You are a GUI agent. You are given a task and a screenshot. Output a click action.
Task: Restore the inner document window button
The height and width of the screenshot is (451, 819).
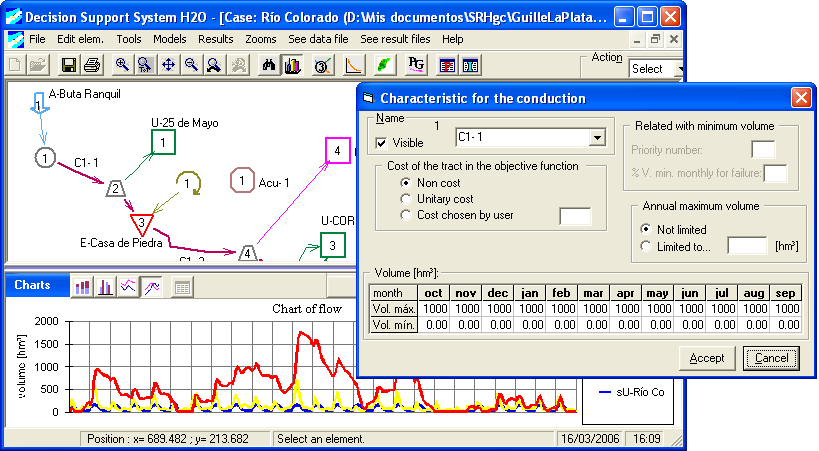click(655, 39)
